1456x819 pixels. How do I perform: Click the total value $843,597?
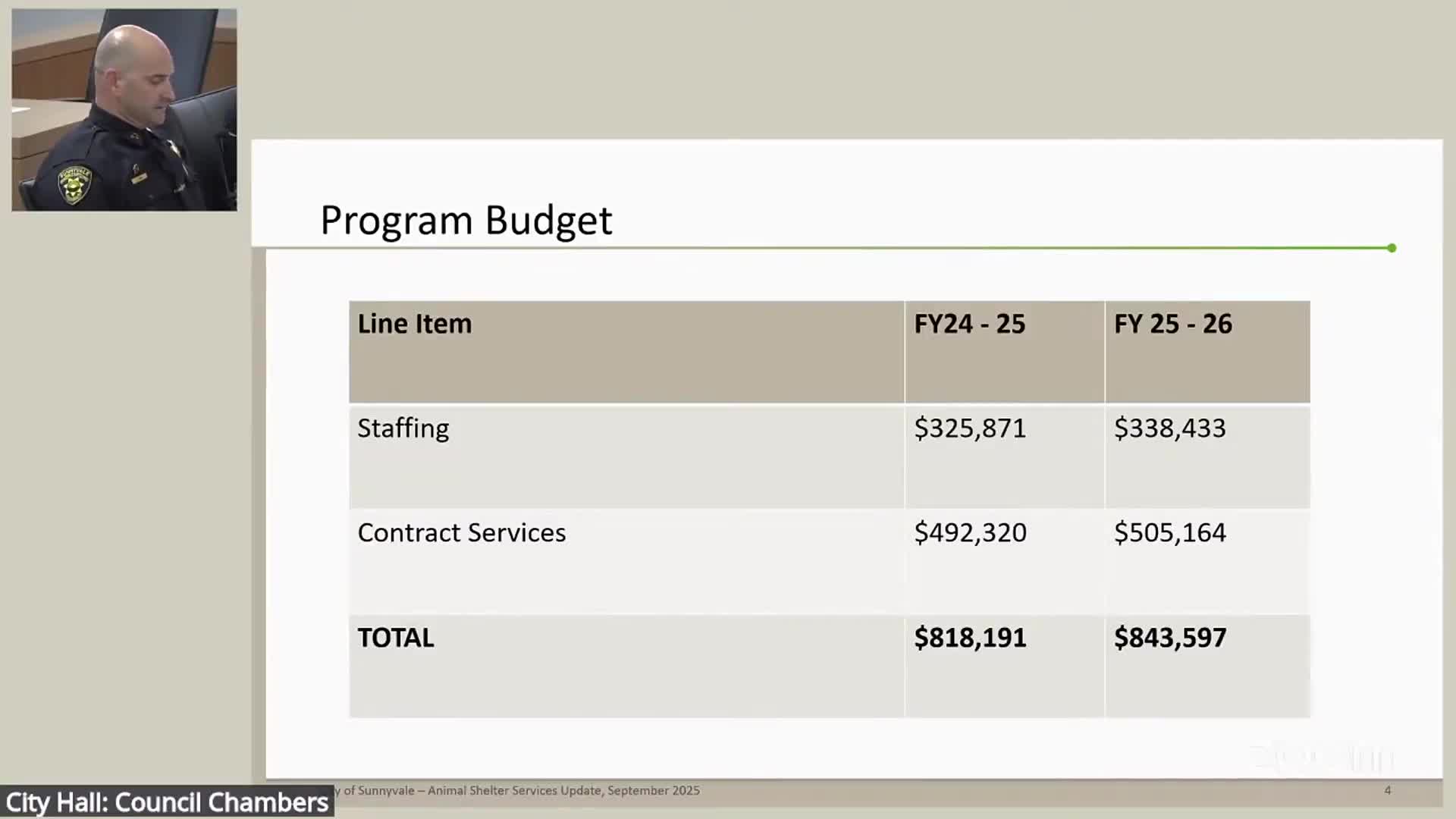pos(1169,638)
